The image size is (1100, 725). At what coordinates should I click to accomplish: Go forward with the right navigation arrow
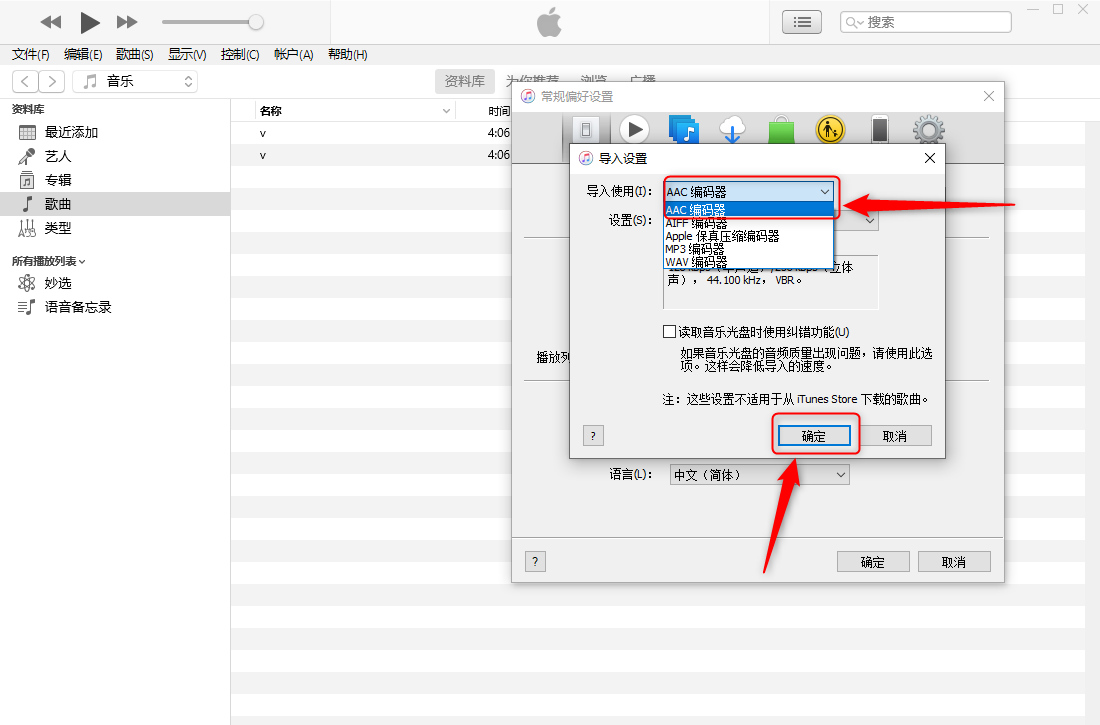(x=52, y=81)
